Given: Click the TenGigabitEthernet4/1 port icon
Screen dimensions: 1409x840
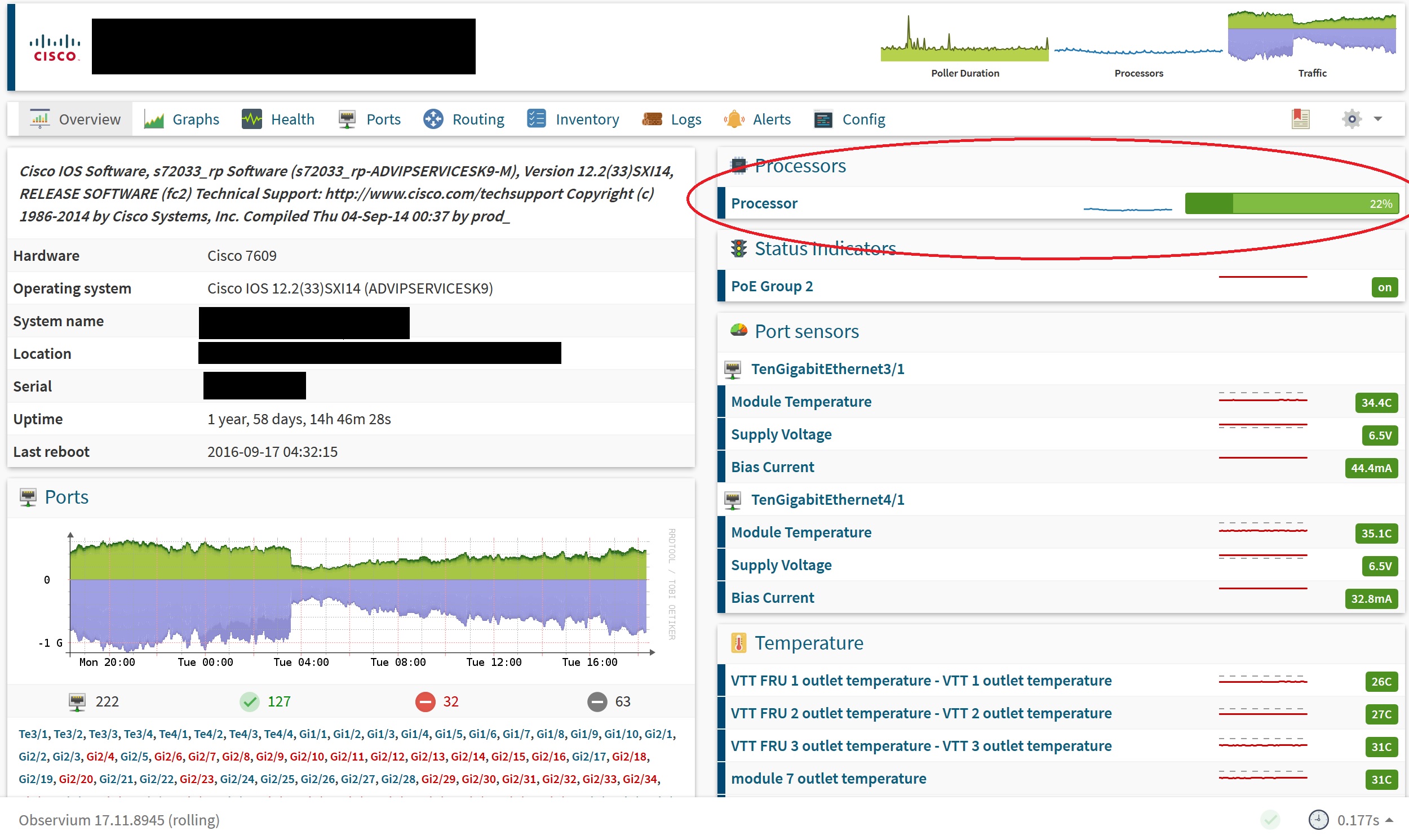Looking at the screenshot, I should (733, 500).
